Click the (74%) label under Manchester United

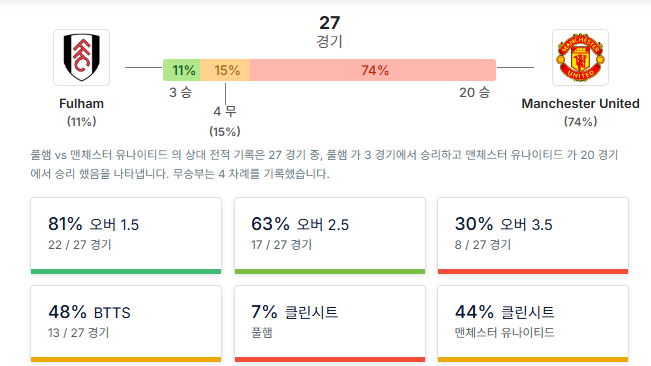(x=580, y=122)
